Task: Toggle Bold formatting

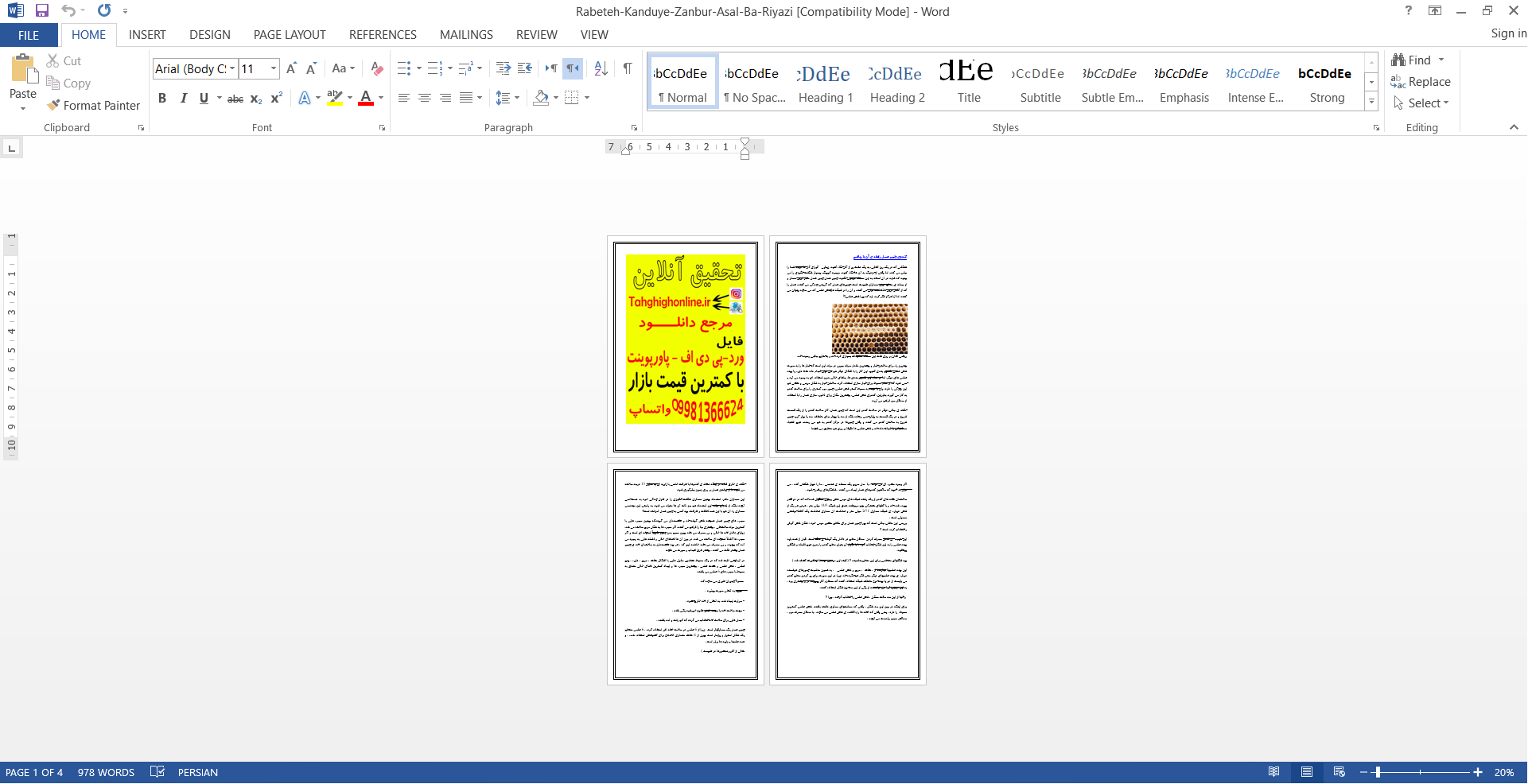Action: tap(162, 98)
